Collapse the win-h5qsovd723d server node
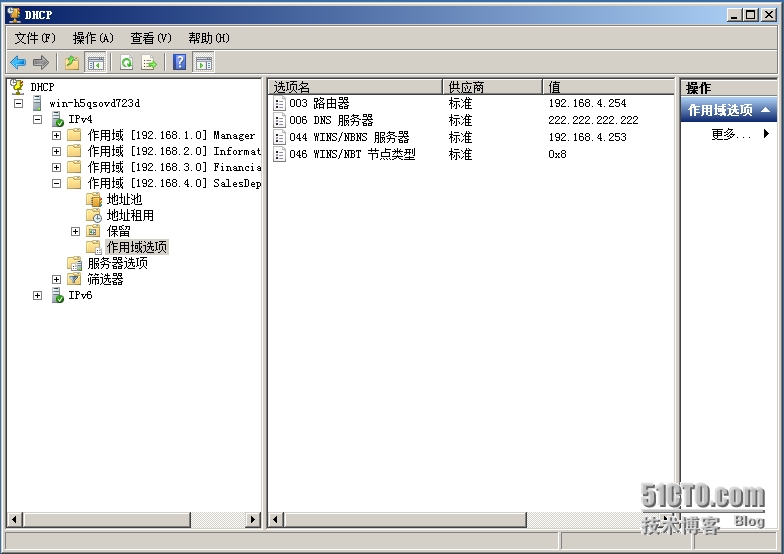This screenshot has height=554, width=784. pyautogui.click(x=18, y=104)
